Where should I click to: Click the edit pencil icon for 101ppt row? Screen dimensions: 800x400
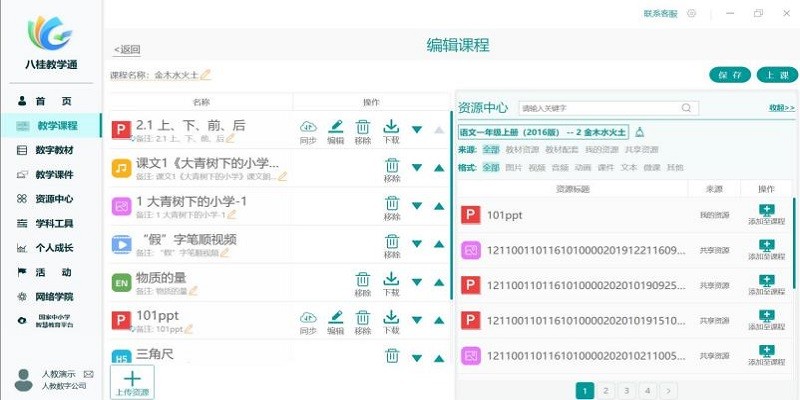[x=335, y=319]
